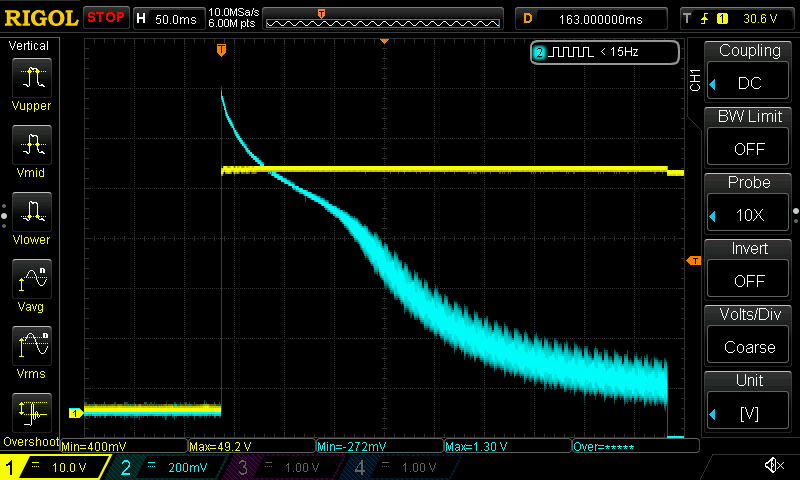Click the memory waveform overview bar

383,19
